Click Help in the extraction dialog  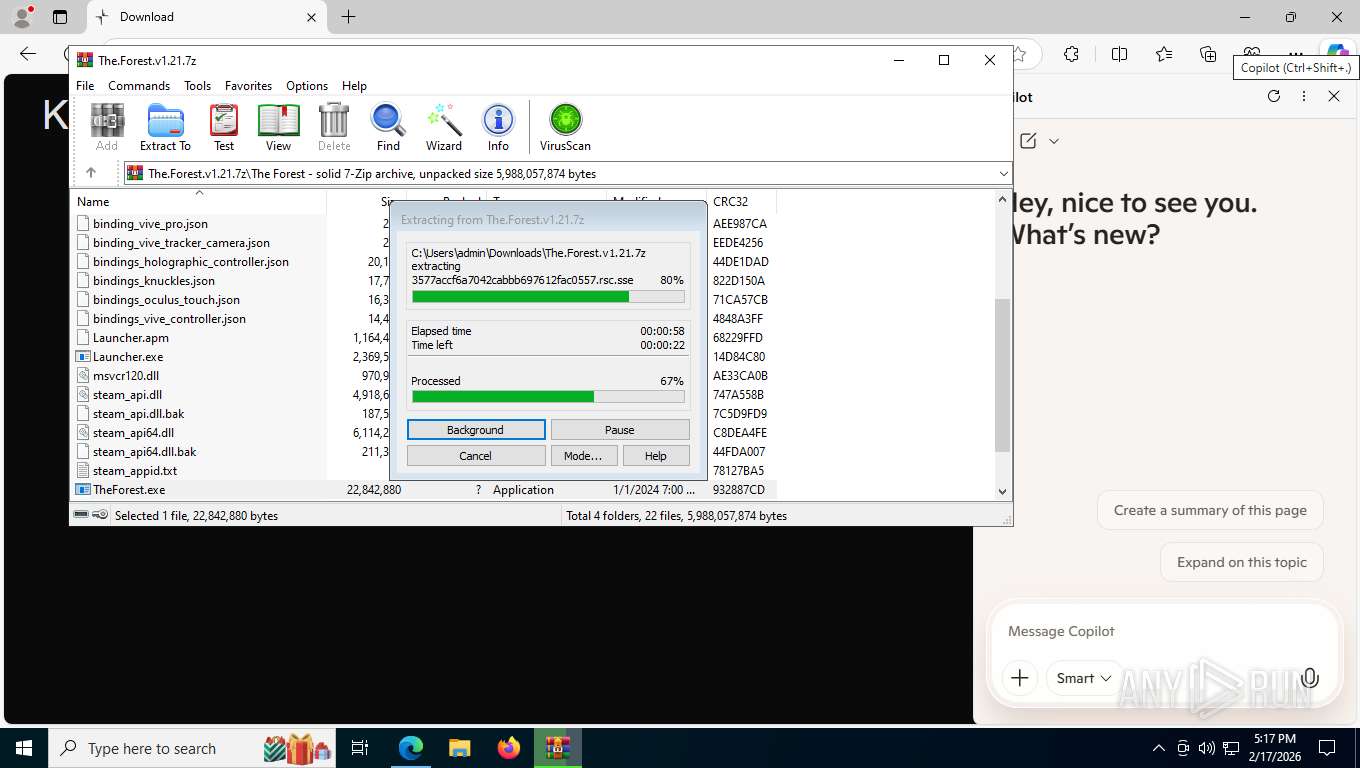click(x=656, y=456)
